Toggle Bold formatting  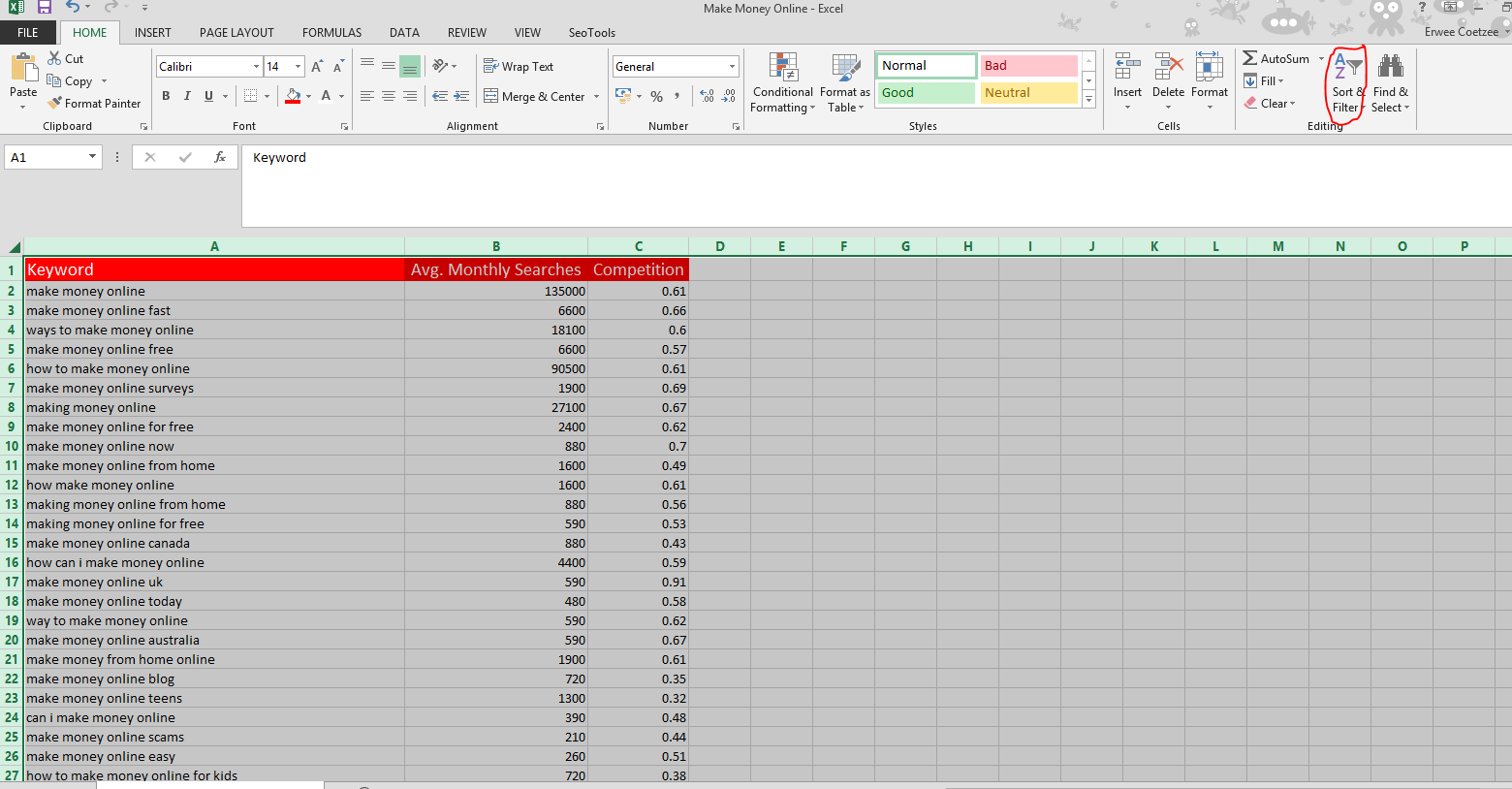(x=166, y=96)
